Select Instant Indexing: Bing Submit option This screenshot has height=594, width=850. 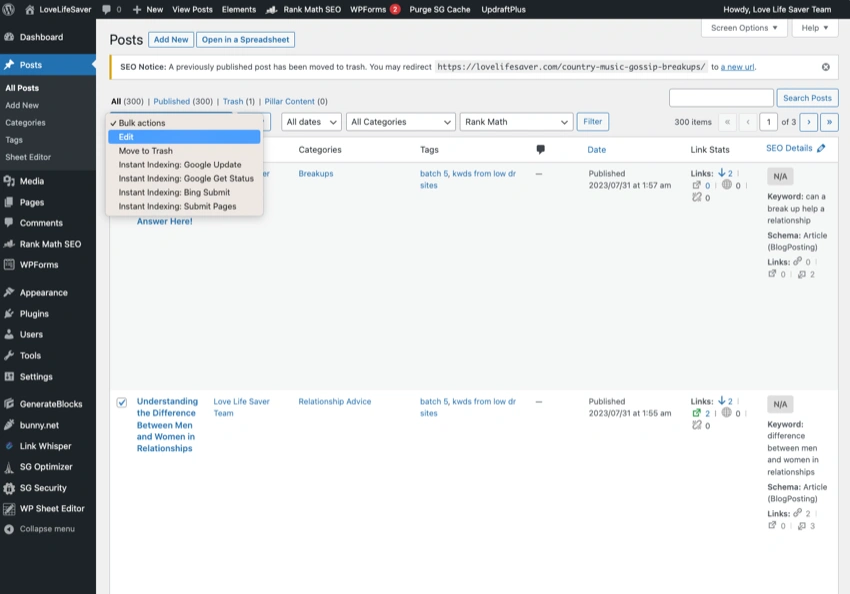pyautogui.click(x=174, y=192)
